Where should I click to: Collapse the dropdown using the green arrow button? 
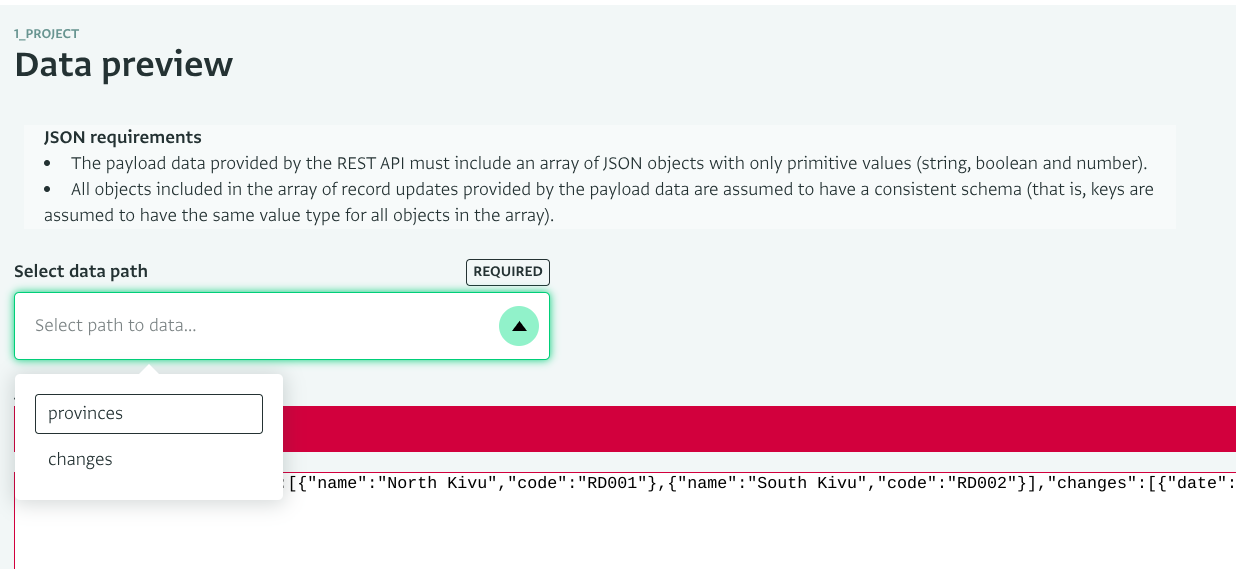click(519, 326)
